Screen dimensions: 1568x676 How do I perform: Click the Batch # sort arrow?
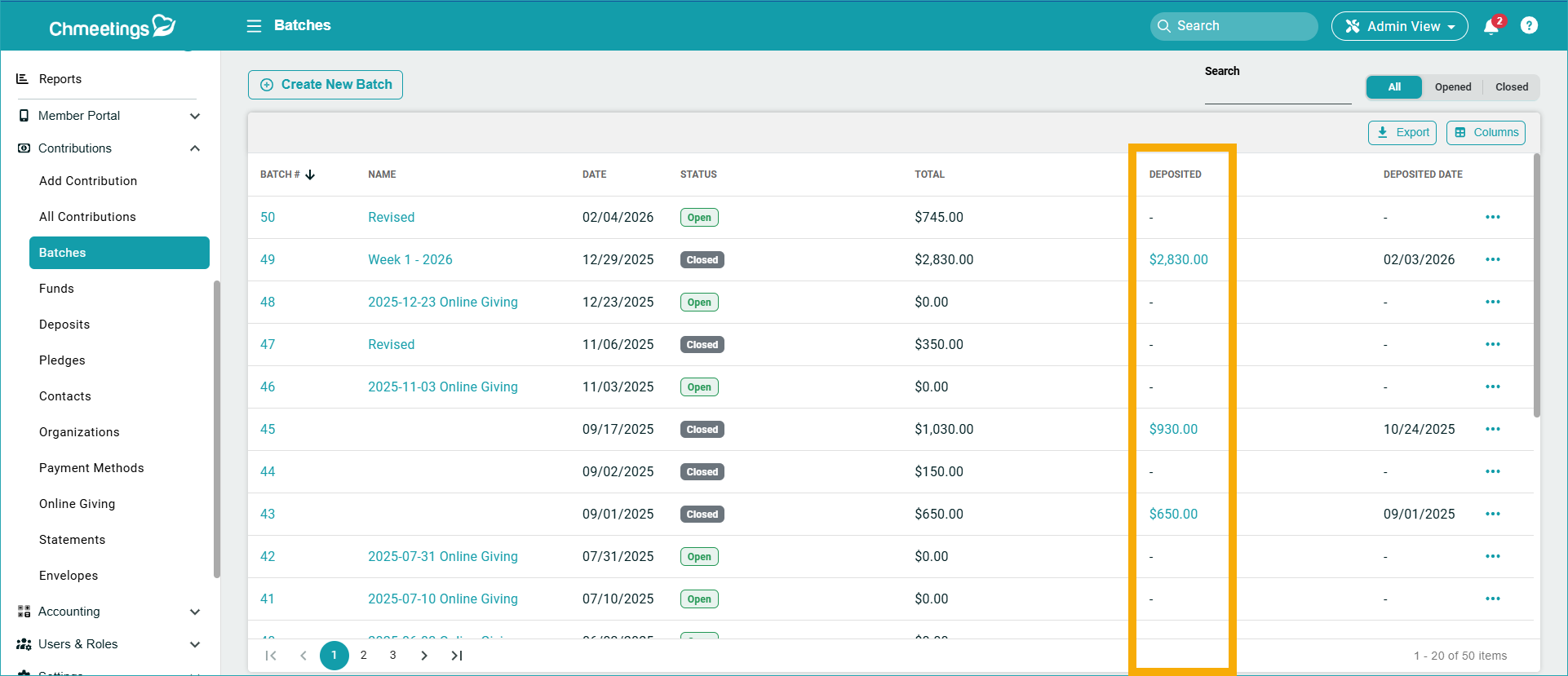310,175
